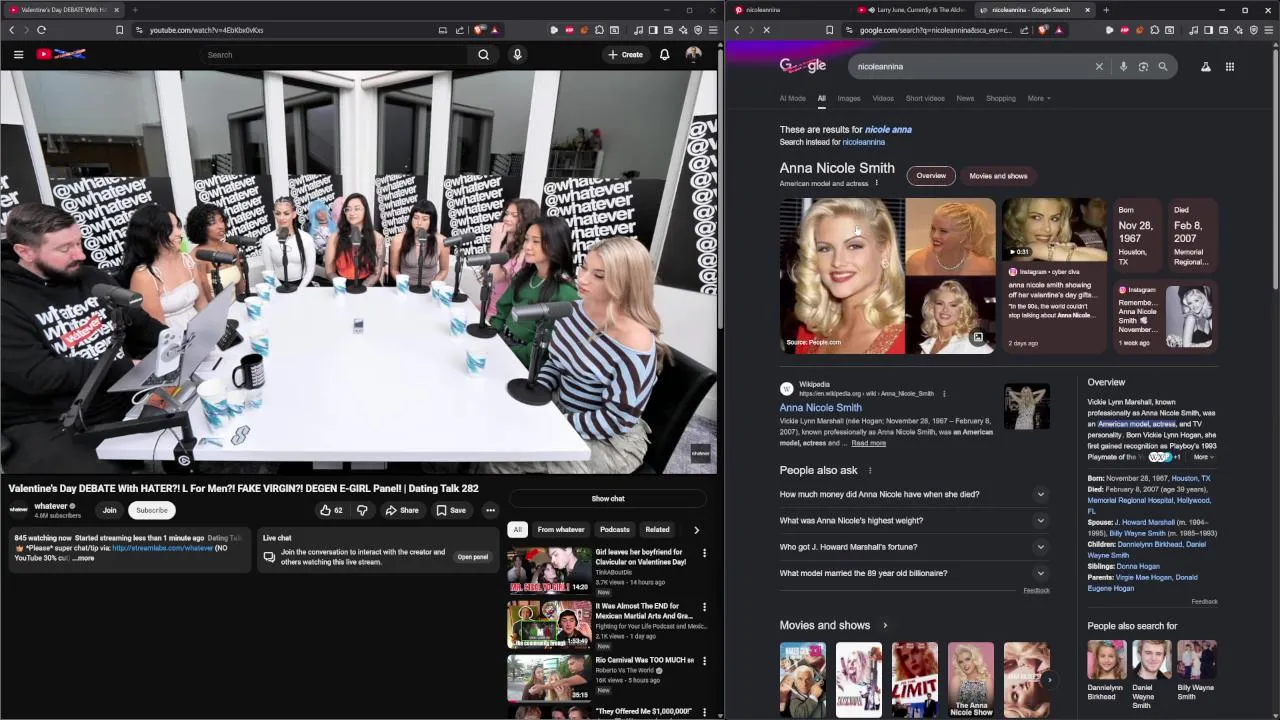Switch to Google News results tab
Viewport: 1280px width, 720px height.
pos(965,98)
